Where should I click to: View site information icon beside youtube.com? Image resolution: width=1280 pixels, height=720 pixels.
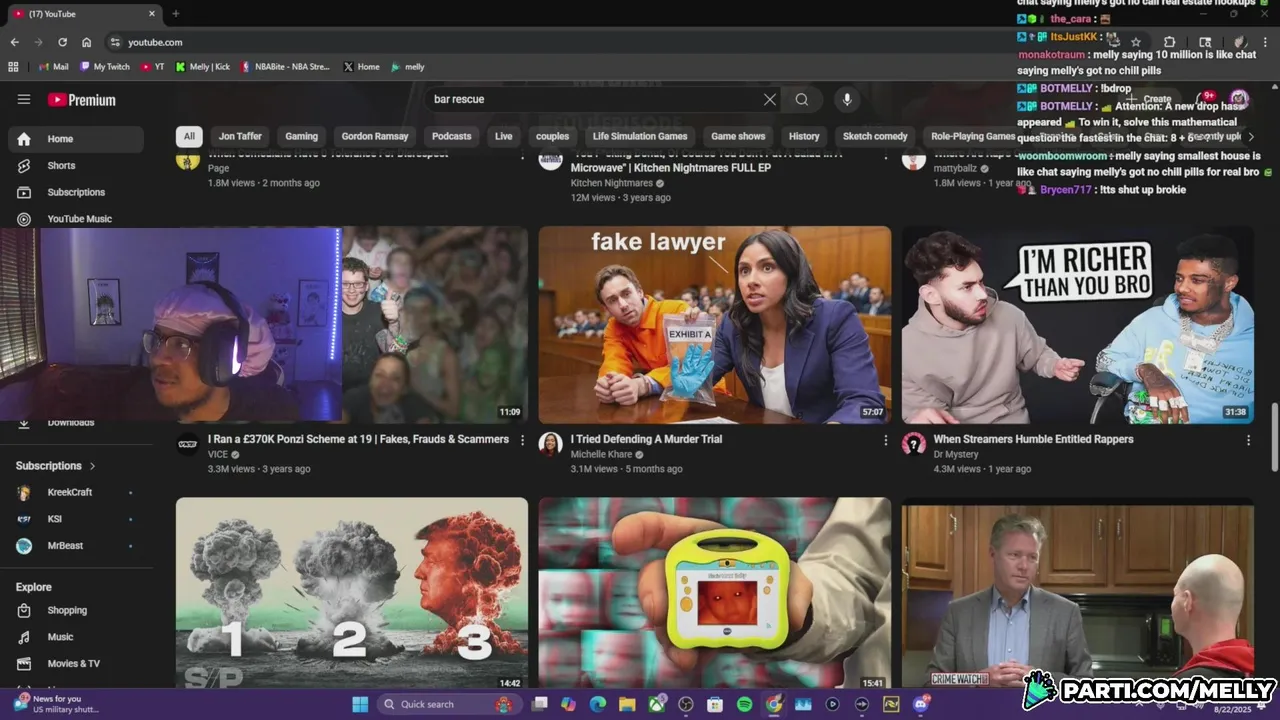point(115,42)
